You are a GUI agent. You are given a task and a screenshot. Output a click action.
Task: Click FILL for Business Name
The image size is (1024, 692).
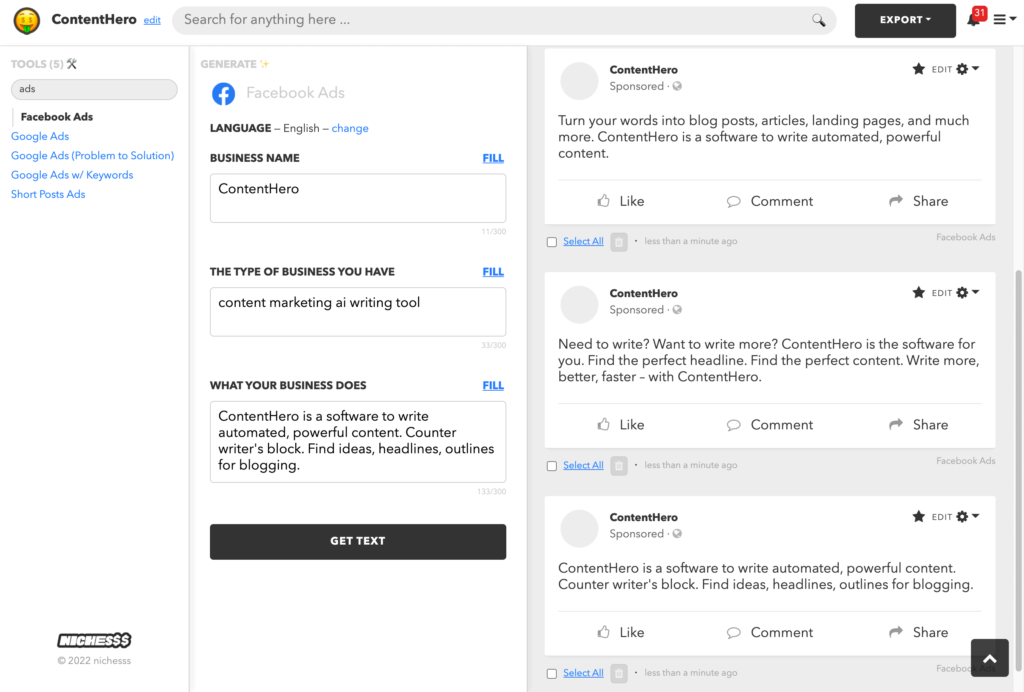493,158
